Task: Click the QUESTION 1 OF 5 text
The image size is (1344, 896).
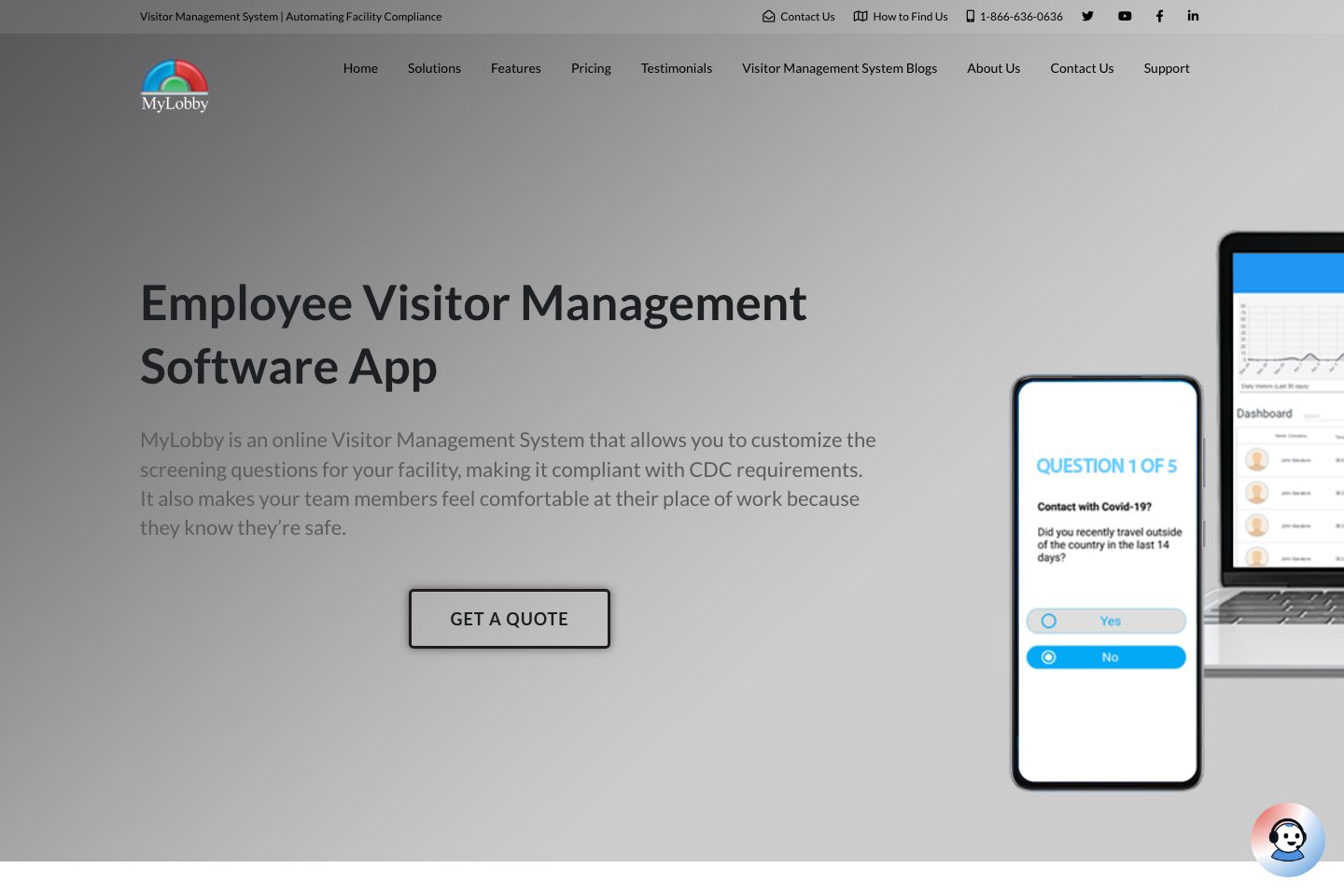Action: (1106, 466)
